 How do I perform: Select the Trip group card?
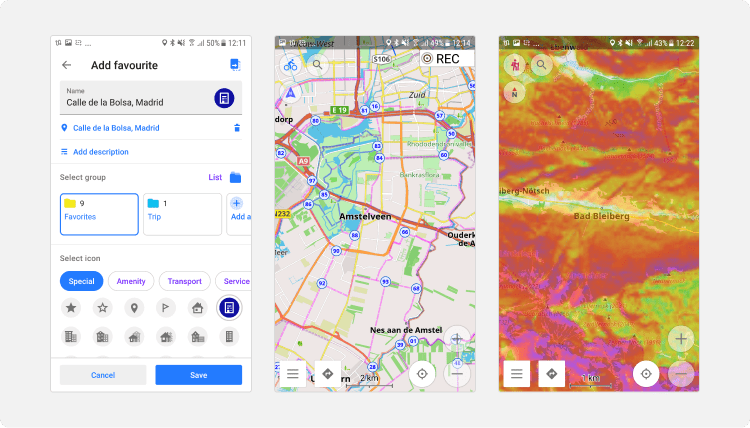(181, 214)
